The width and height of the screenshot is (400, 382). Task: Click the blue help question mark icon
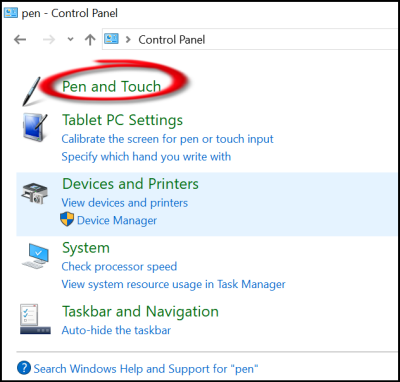(24, 369)
